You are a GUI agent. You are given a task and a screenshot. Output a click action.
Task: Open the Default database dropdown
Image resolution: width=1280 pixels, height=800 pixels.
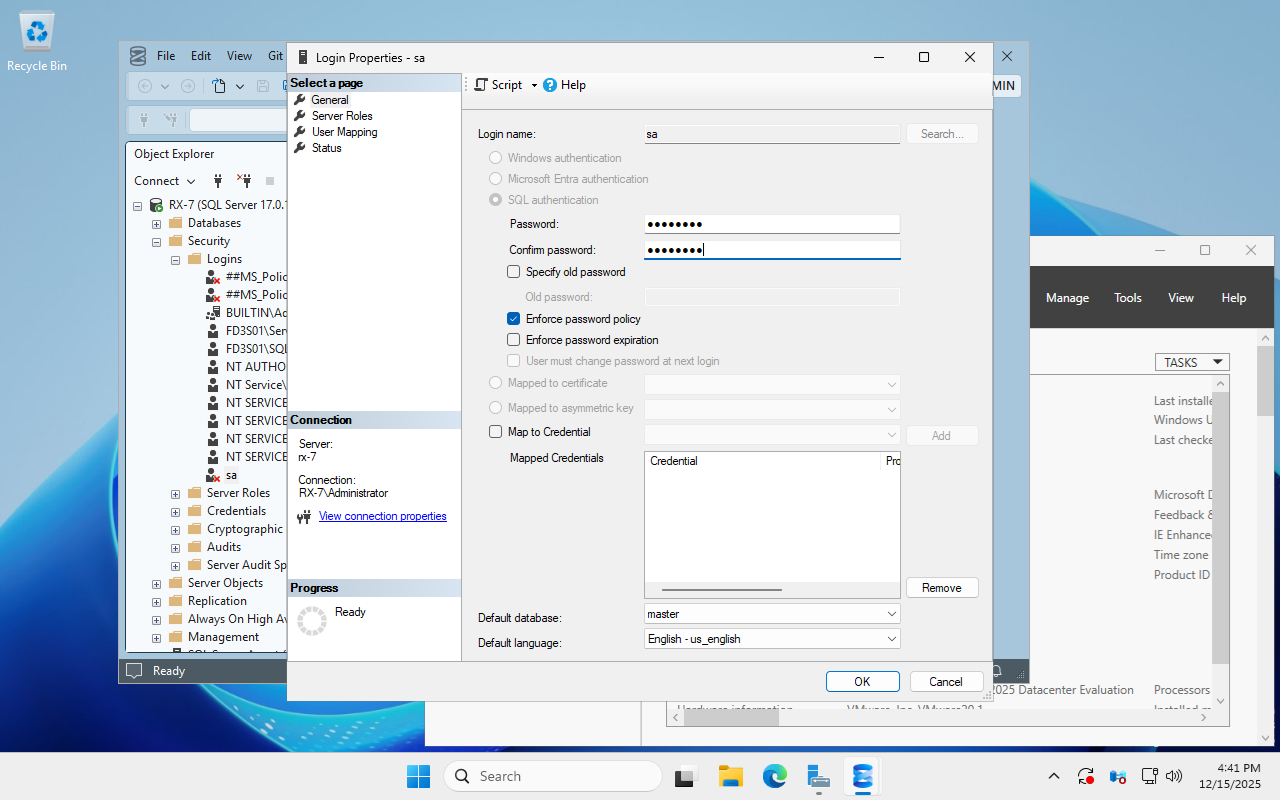coord(892,613)
